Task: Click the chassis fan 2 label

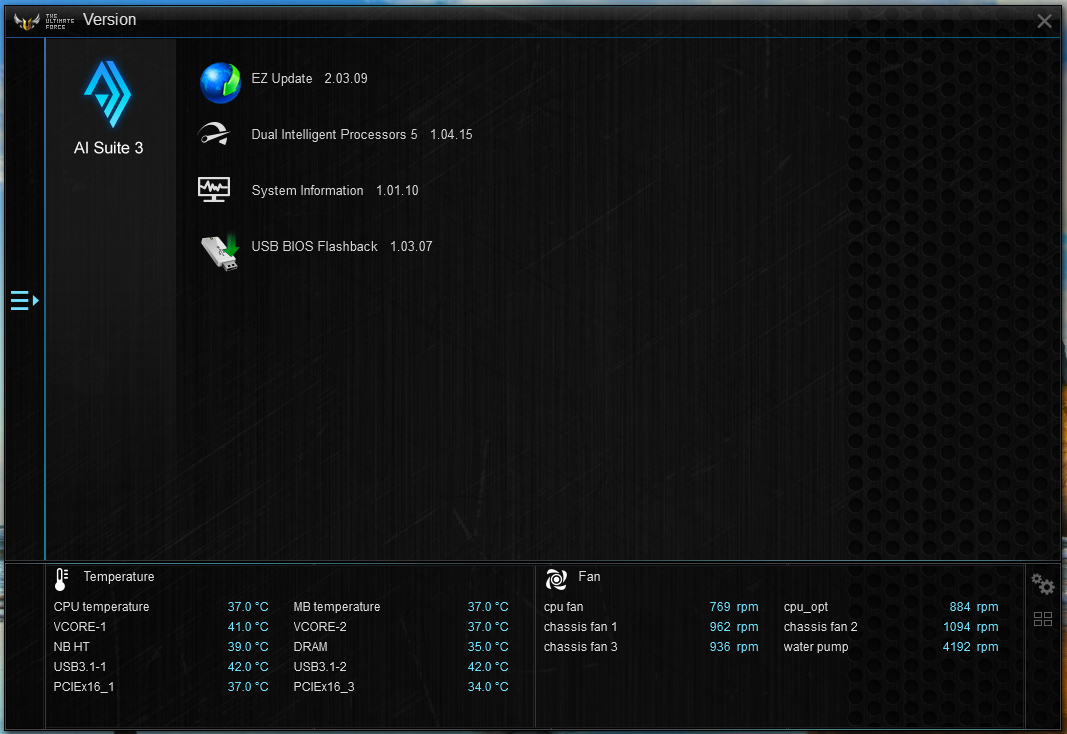Action: point(821,627)
